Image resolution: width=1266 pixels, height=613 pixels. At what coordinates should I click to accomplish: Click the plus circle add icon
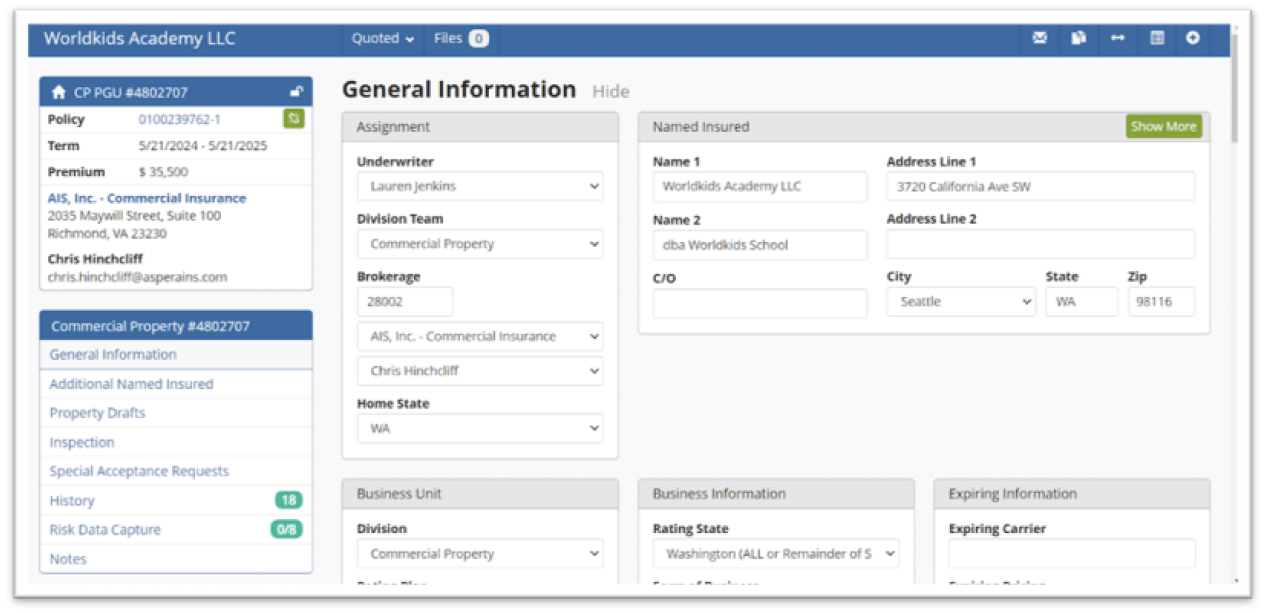pyautogui.click(x=1193, y=39)
